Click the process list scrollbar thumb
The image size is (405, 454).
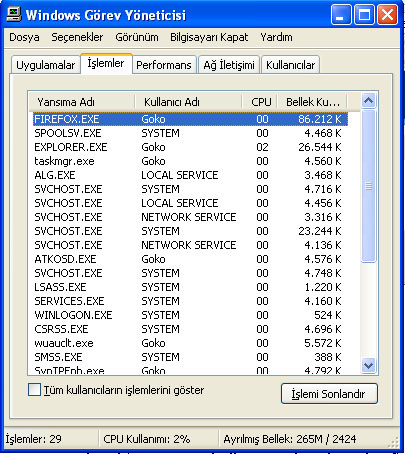coord(368,186)
